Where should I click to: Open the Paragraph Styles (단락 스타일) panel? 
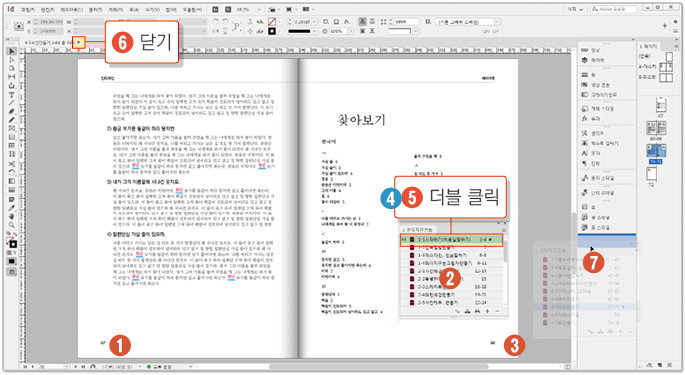pyautogui.click(x=597, y=193)
